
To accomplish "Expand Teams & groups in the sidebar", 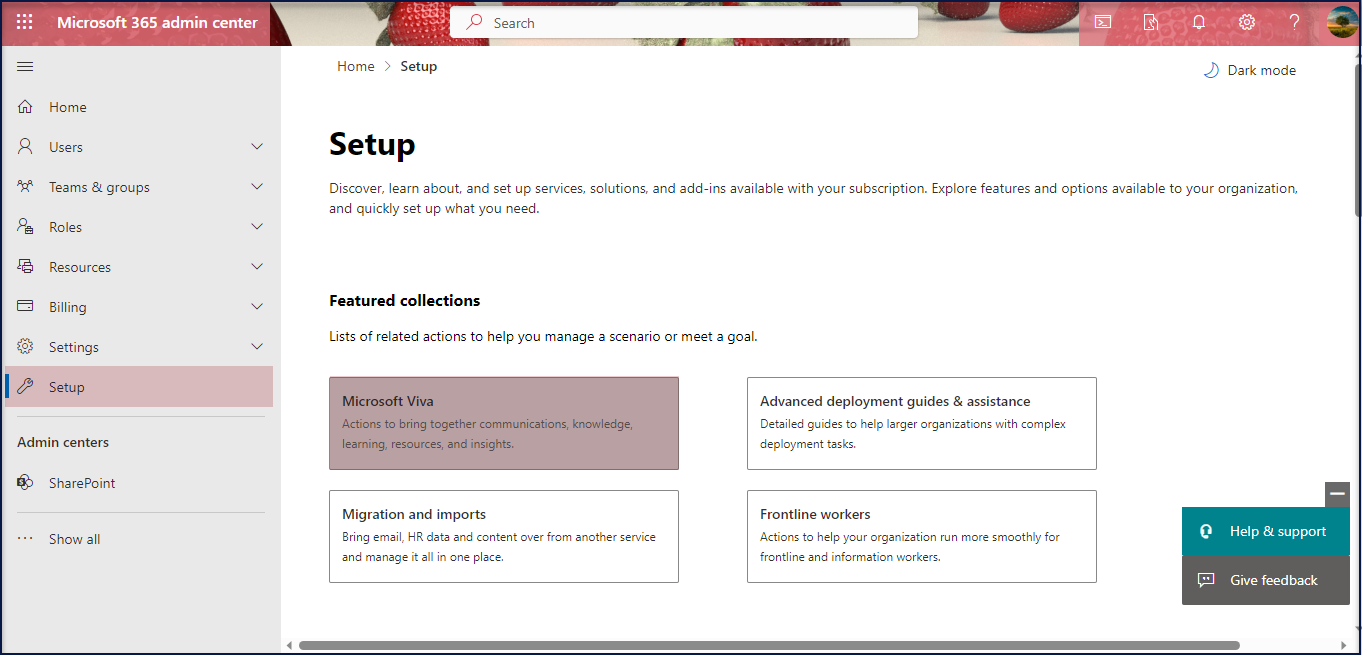I will tap(257, 186).
